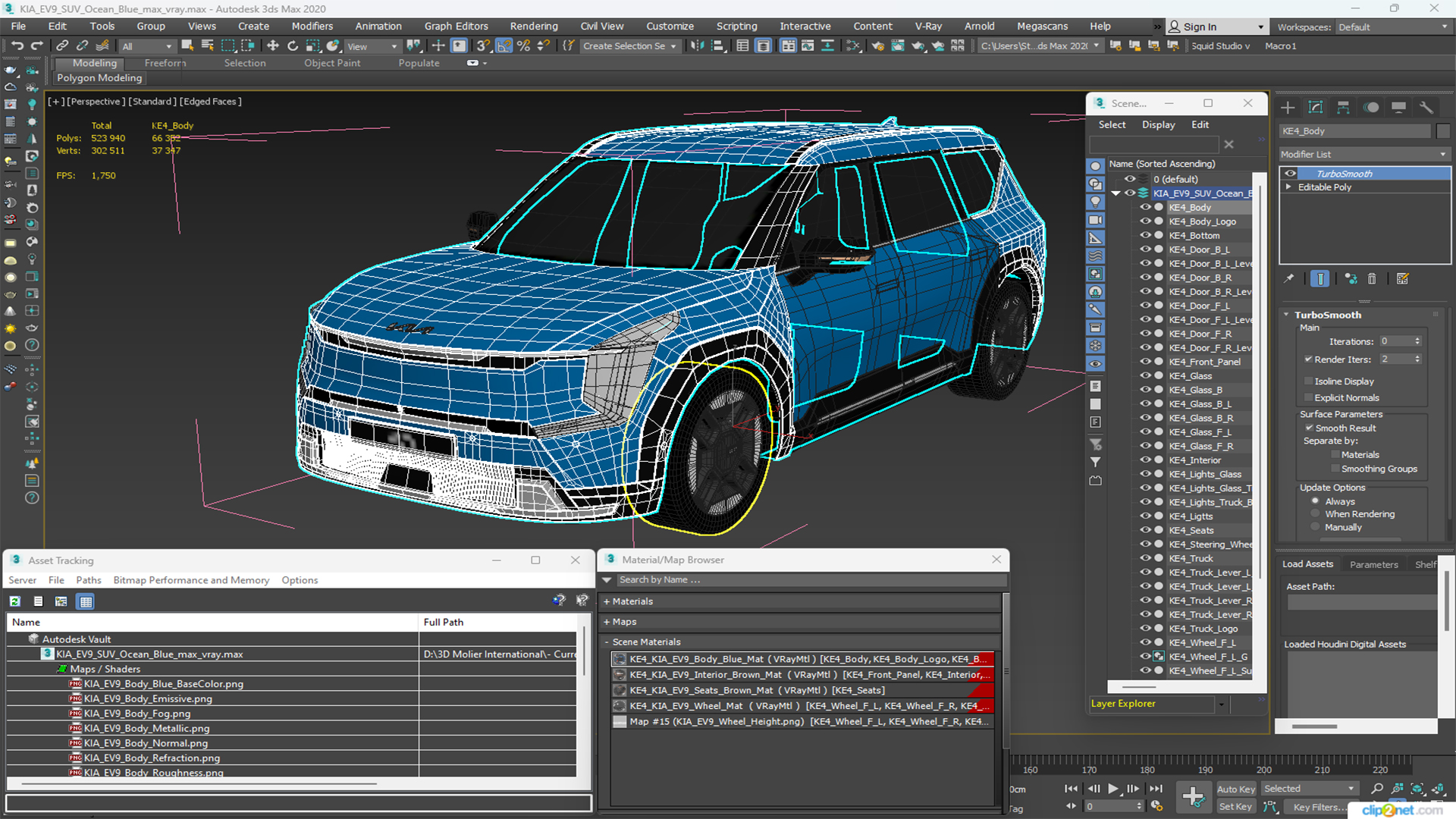Pin the modifier stack
1456x819 pixels.
pyautogui.click(x=1289, y=279)
